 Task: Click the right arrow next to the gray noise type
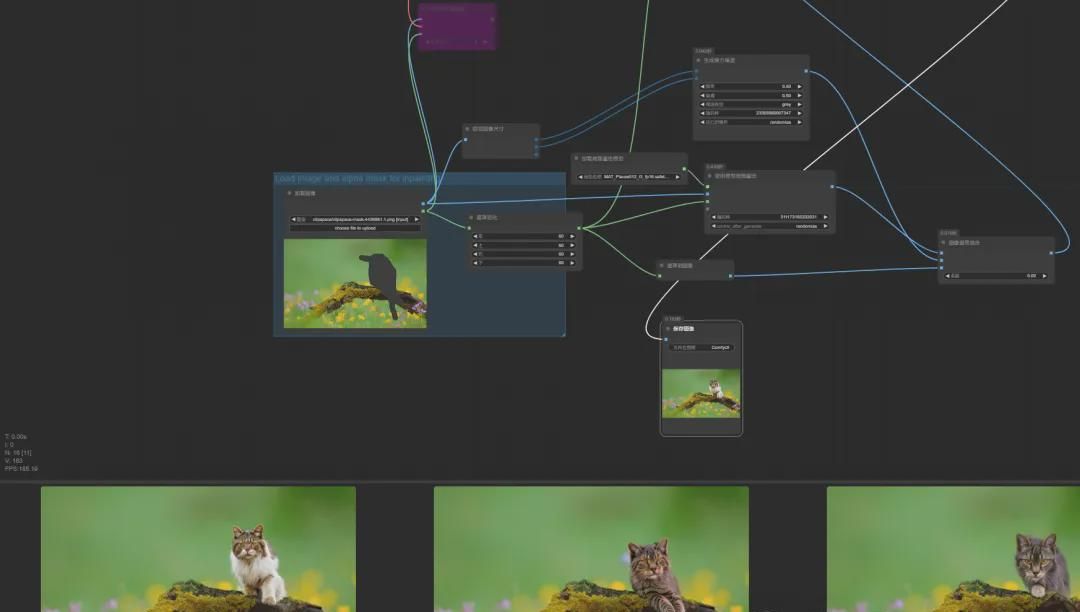click(x=801, y=104)
